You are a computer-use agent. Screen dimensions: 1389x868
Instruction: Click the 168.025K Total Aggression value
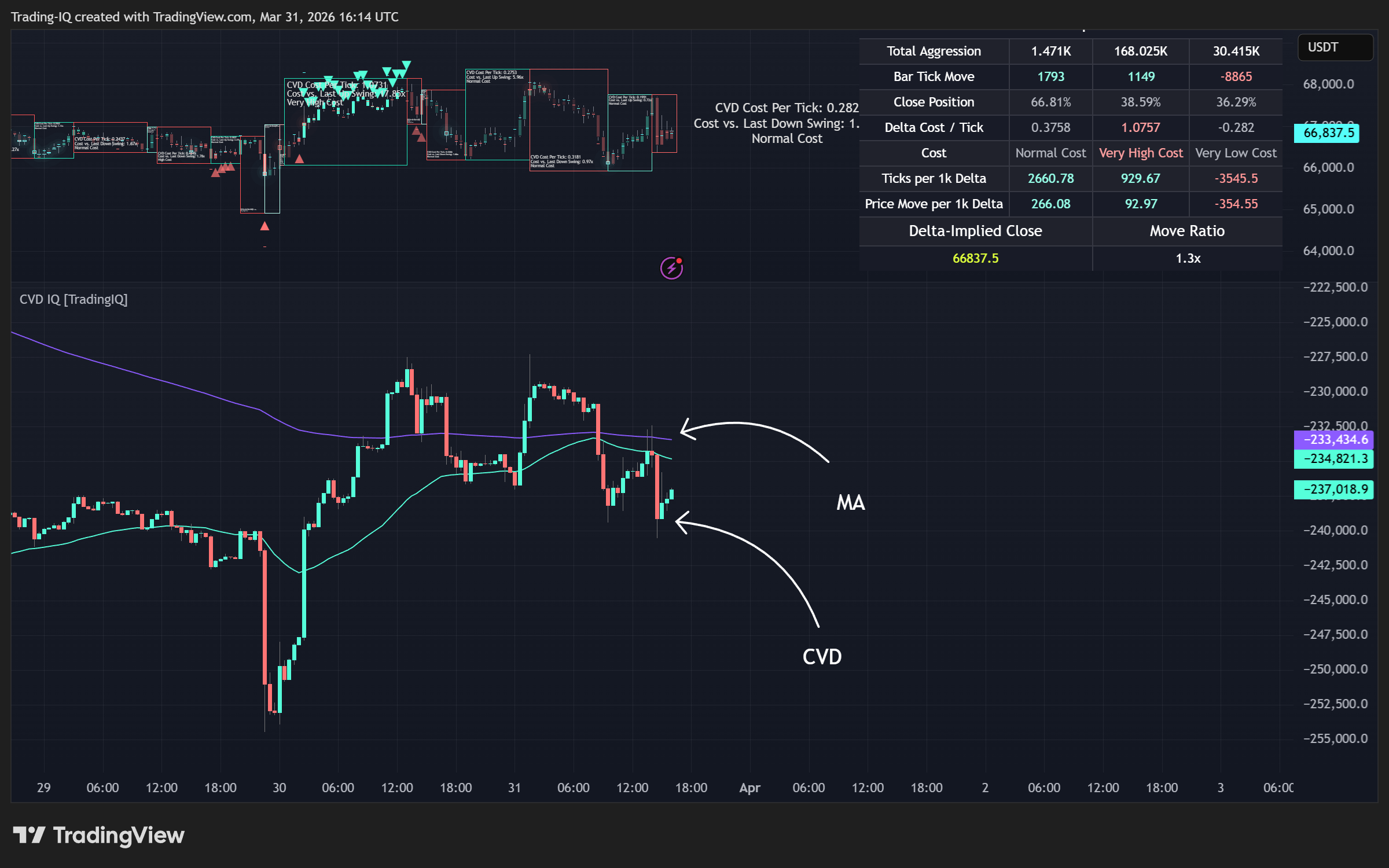click(1140, 51)
